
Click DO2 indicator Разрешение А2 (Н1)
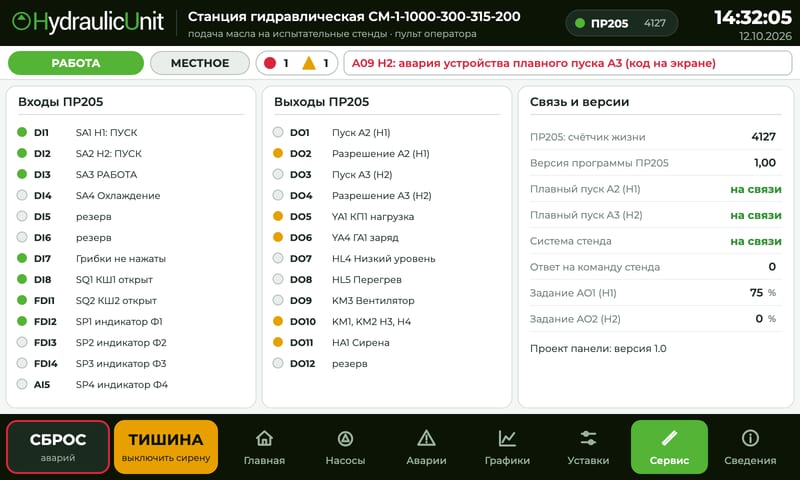point(278,153)
